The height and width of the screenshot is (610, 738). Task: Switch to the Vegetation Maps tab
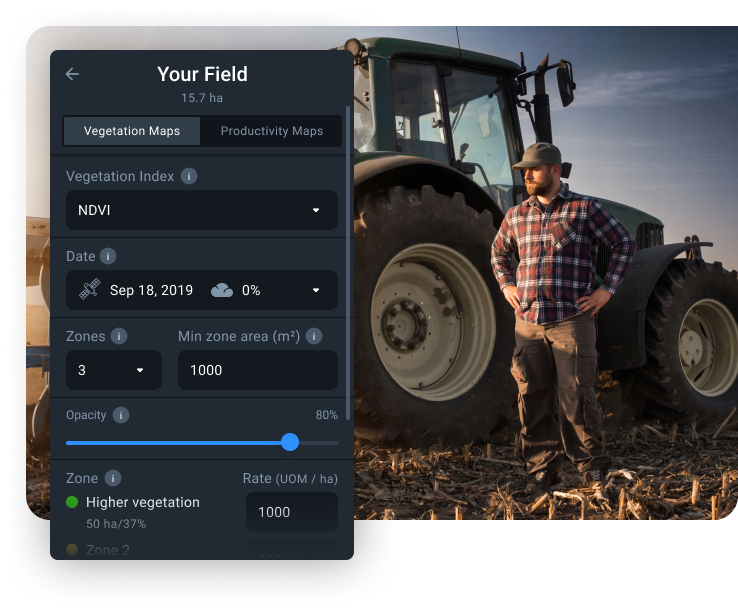click(x=132, y=131)
